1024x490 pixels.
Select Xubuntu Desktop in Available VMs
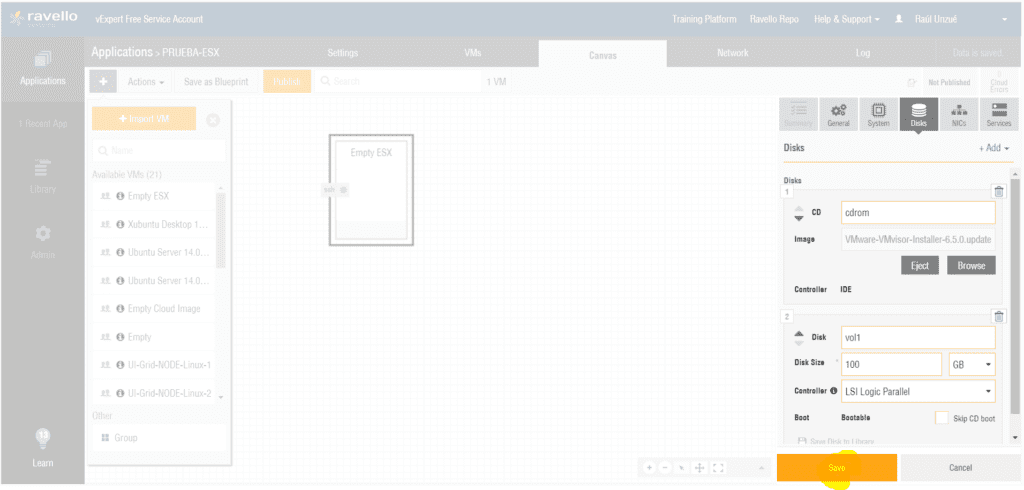click(x=154, y=224)
